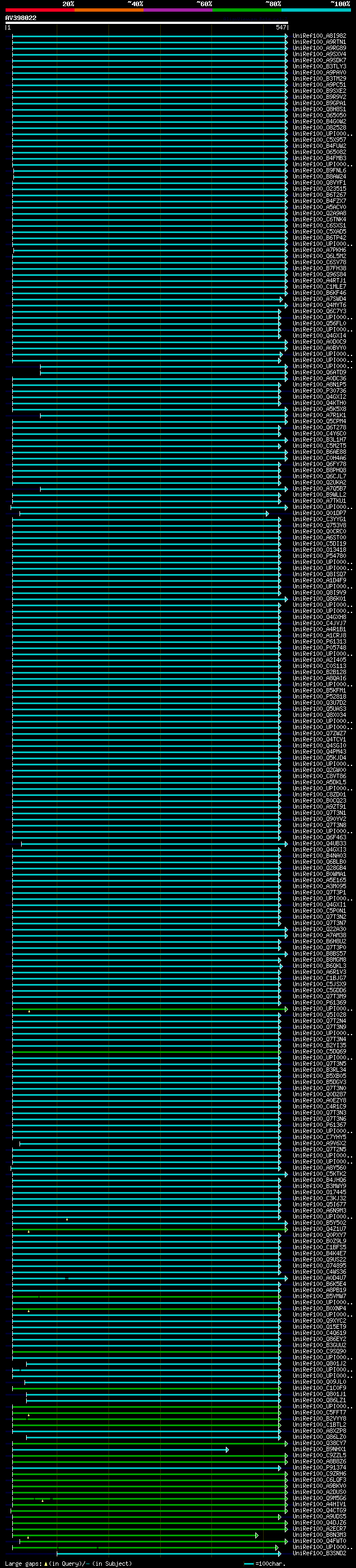Open hit UniRef100_O82528
Image resolution: width=356 pixels, height=1568 pixels.
click(x=319, y=127)
